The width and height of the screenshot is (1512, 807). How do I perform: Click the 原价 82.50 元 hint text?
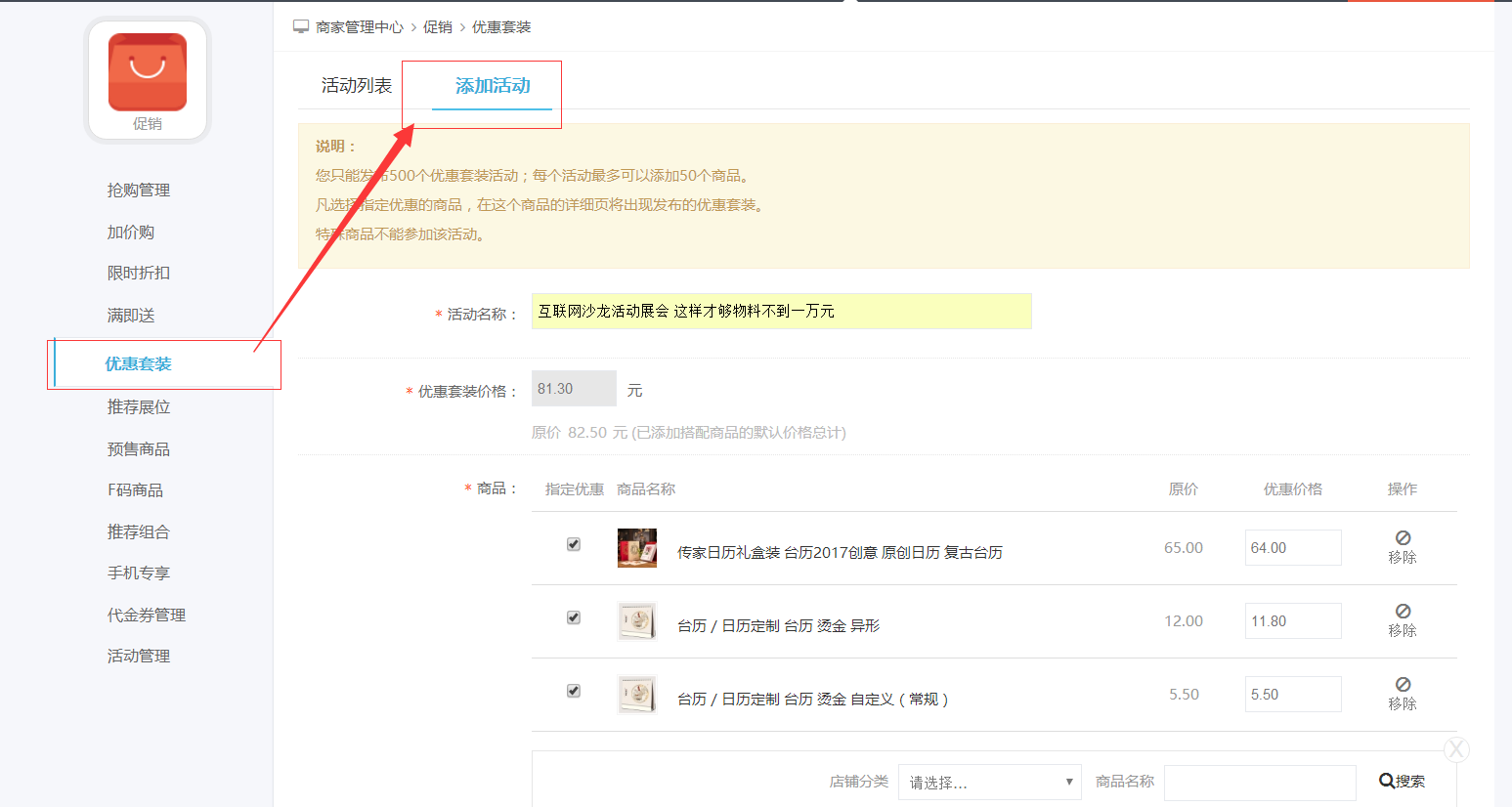click(689, 432)
